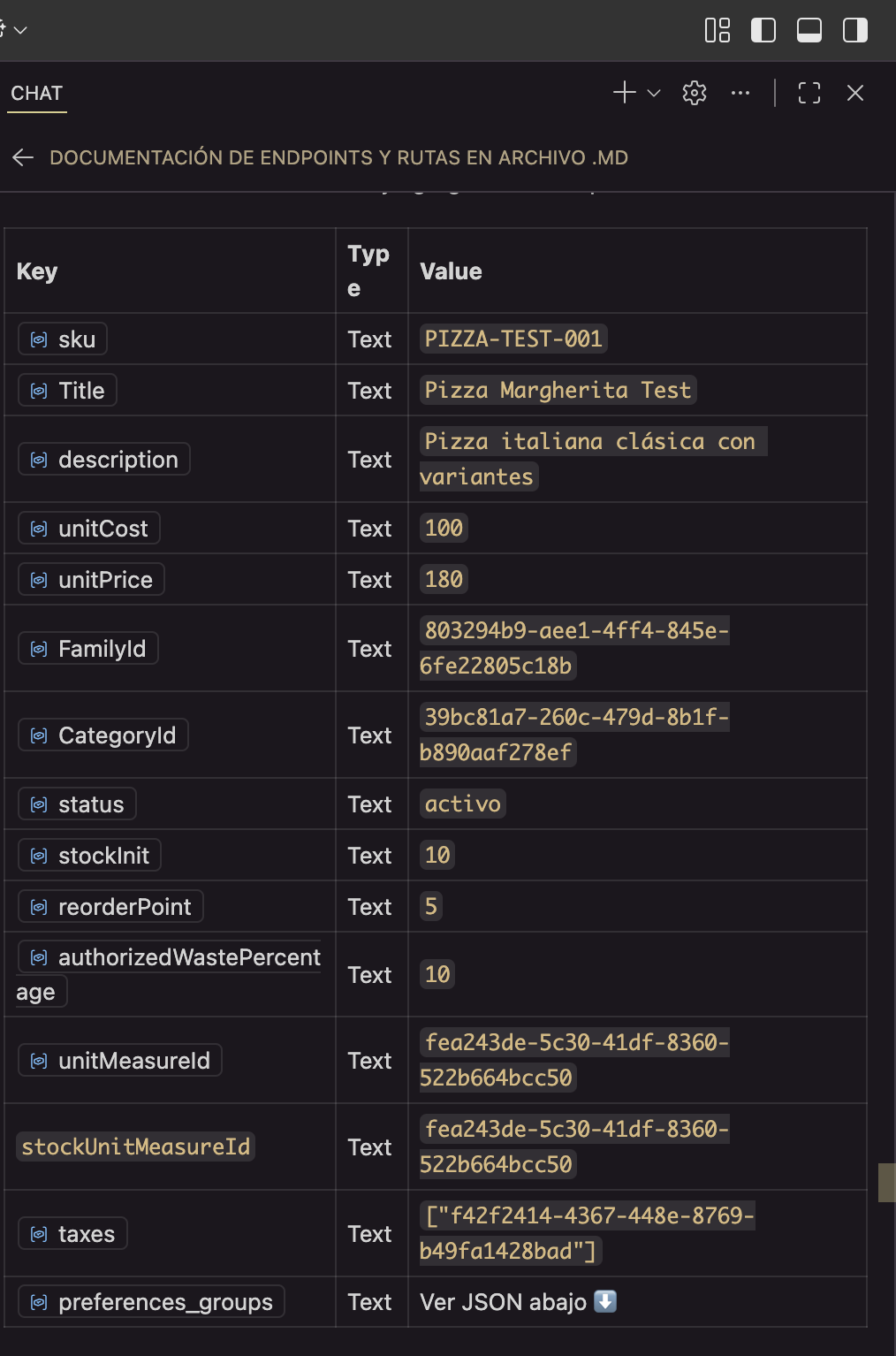Toggle the bottom panel visibility
The height and width of the screenshot is (1356, 896).
point(809,30)
